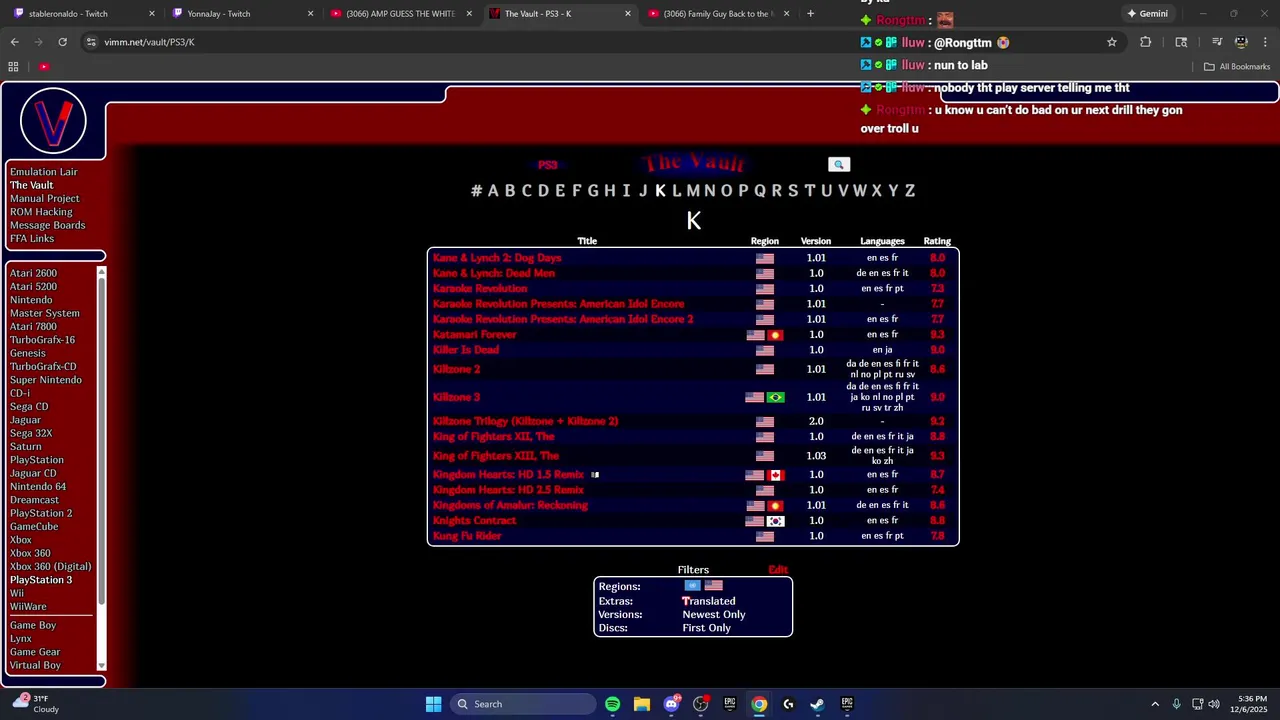1280x720 pixels.
Task: Open Message Boards in the sidebar
Action: (x=47, y=225)
